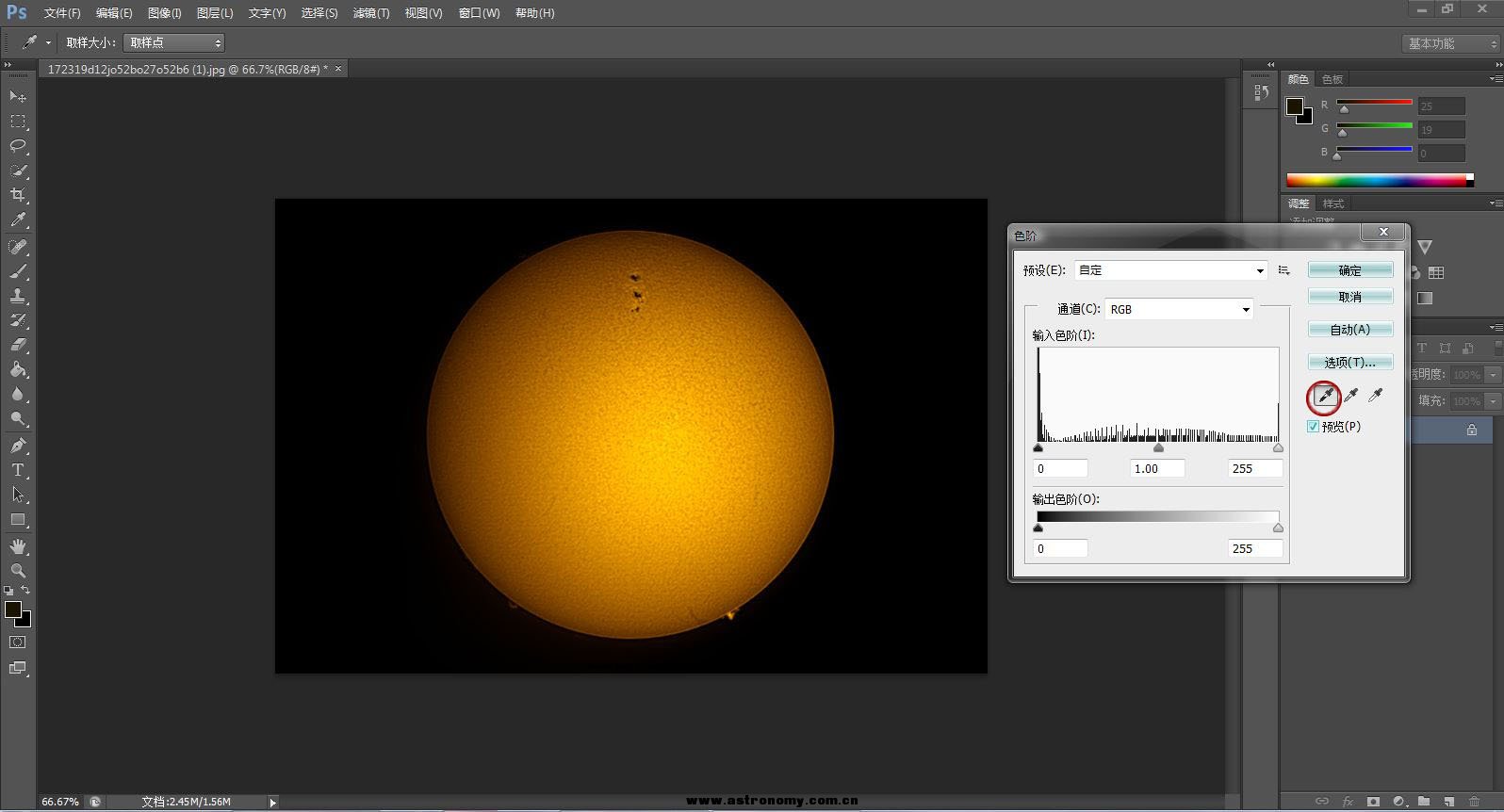Open the 文件(F) menu
The image size is (1504, 812).
[62, 13]
